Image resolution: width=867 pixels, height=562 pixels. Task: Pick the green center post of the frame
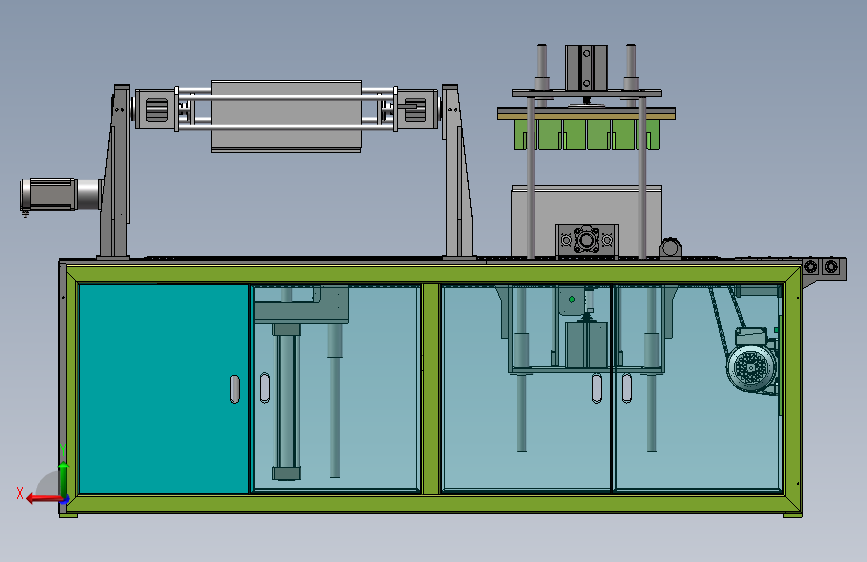tap(431, 388)
